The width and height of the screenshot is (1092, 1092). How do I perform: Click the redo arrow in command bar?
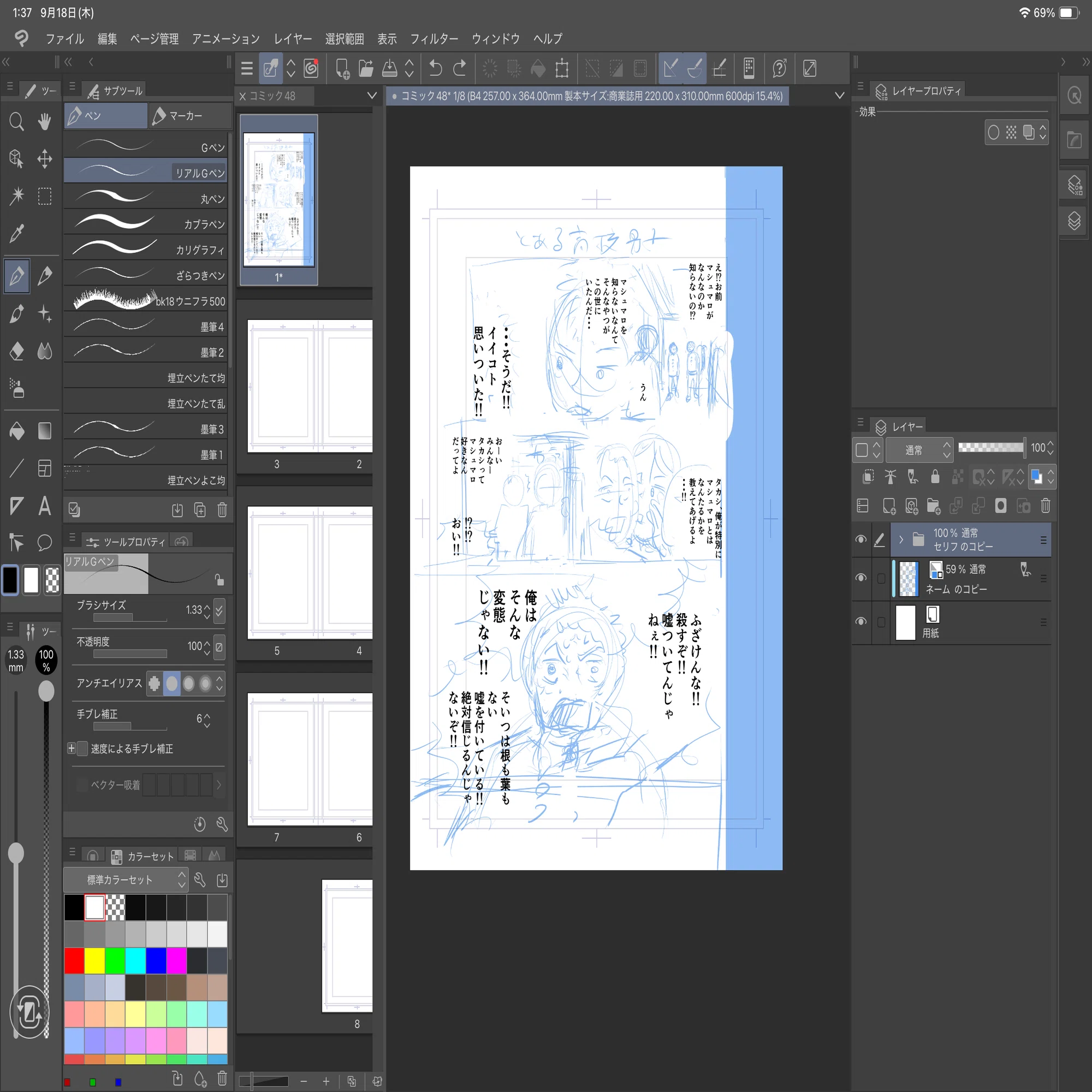coord(460,68)
